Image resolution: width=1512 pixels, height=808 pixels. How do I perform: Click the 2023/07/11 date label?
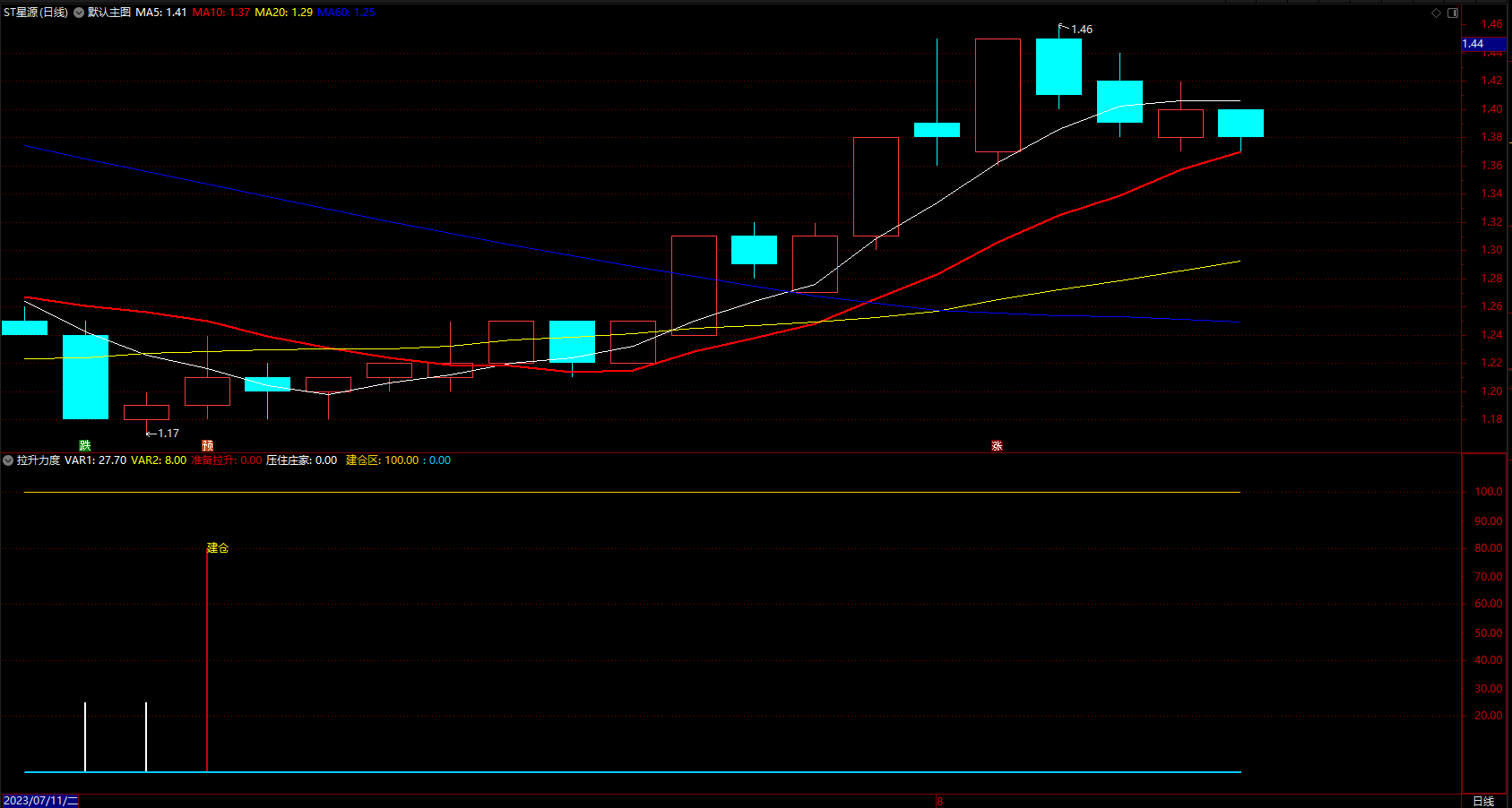[x=41, y=801]
